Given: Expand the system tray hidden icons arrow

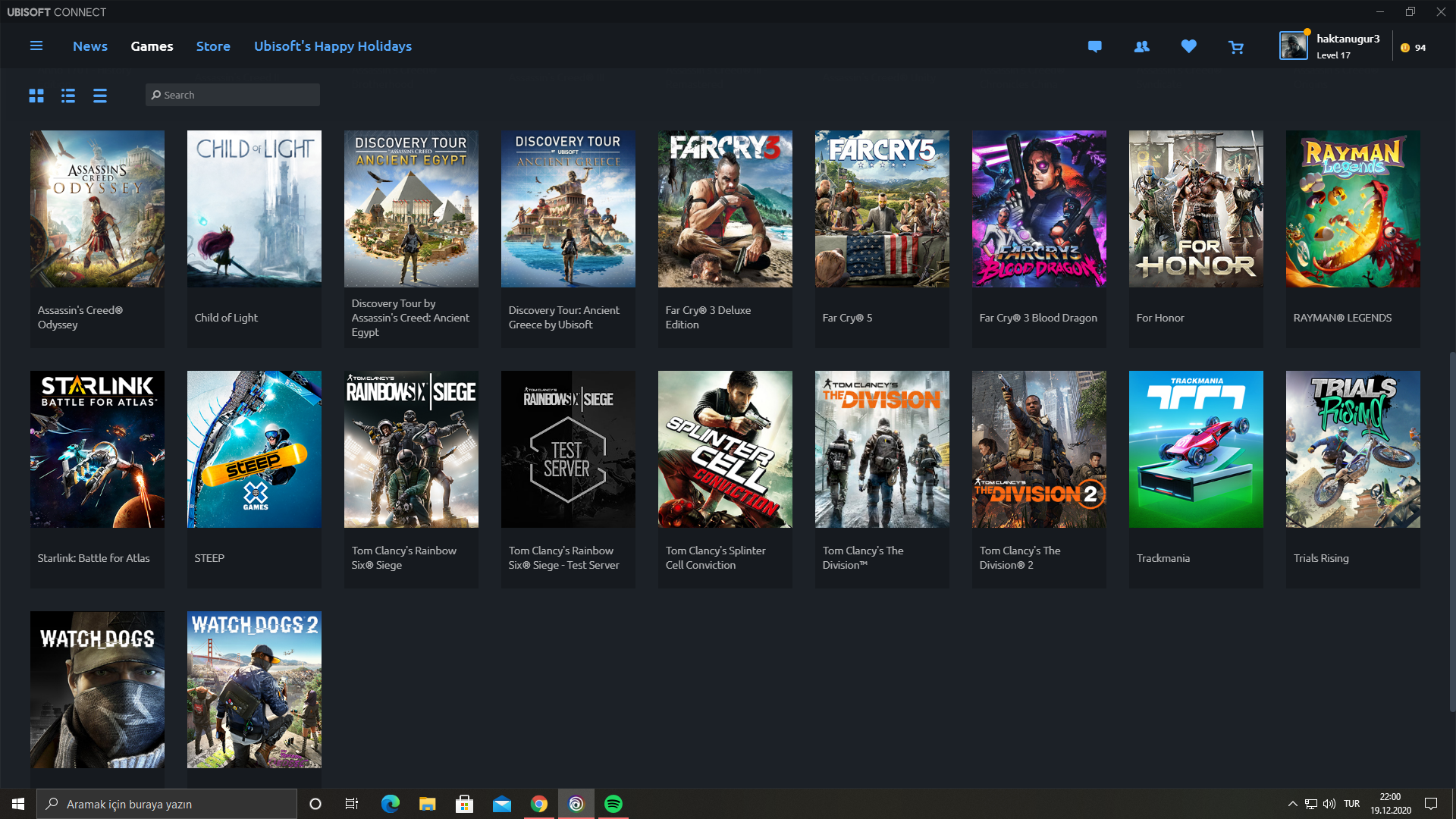Looking at the screenshot, I should 1292,804.
